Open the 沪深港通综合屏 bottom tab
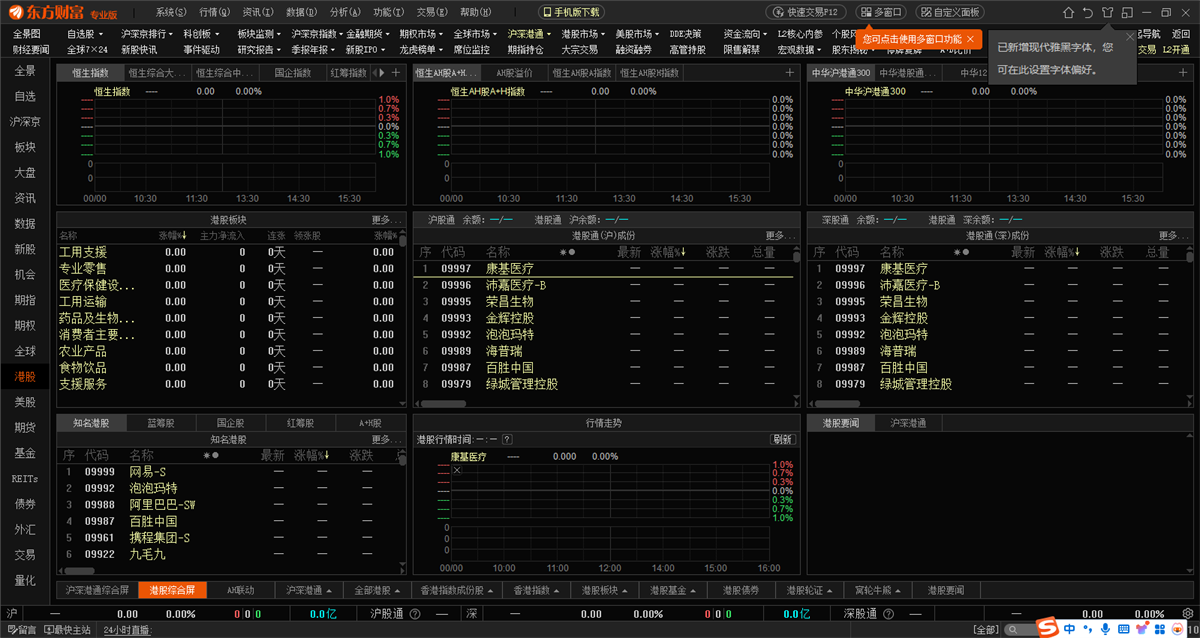The width and height of the screenshot is (1200, 638). pos(98,590)
